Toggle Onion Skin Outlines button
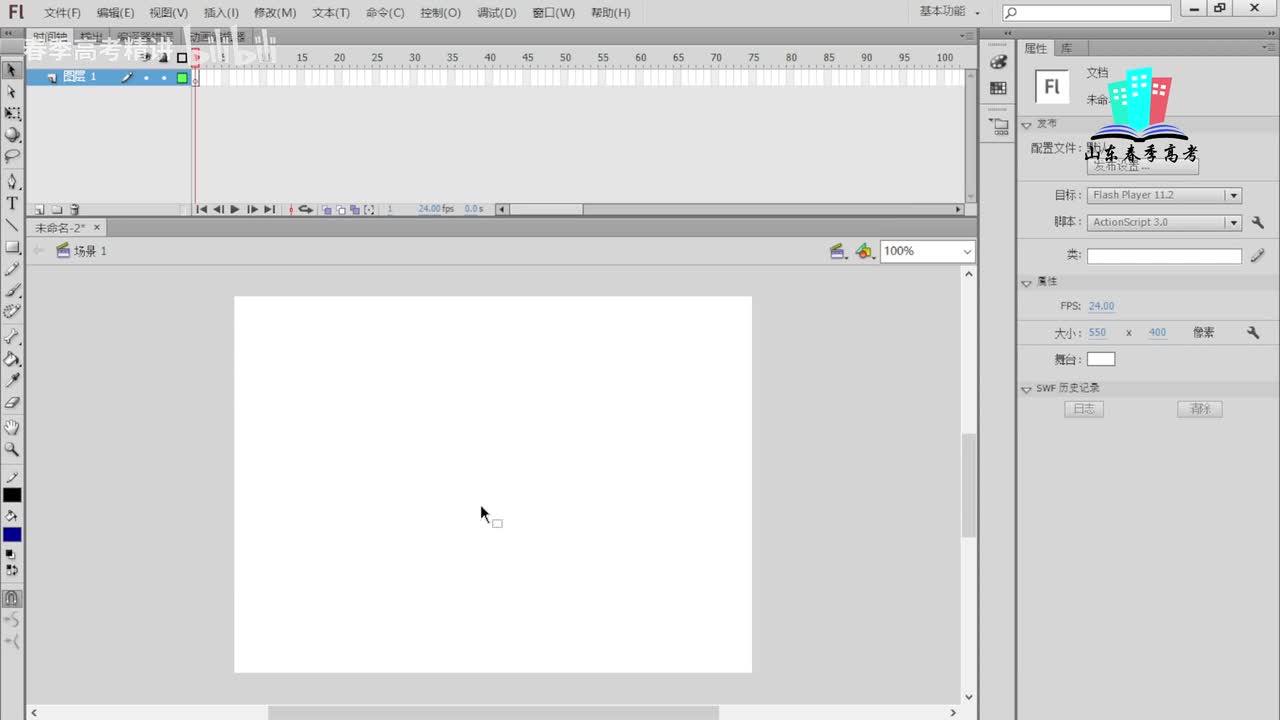Viewport: 1280px width, 720px height. (x=341, y=209)
